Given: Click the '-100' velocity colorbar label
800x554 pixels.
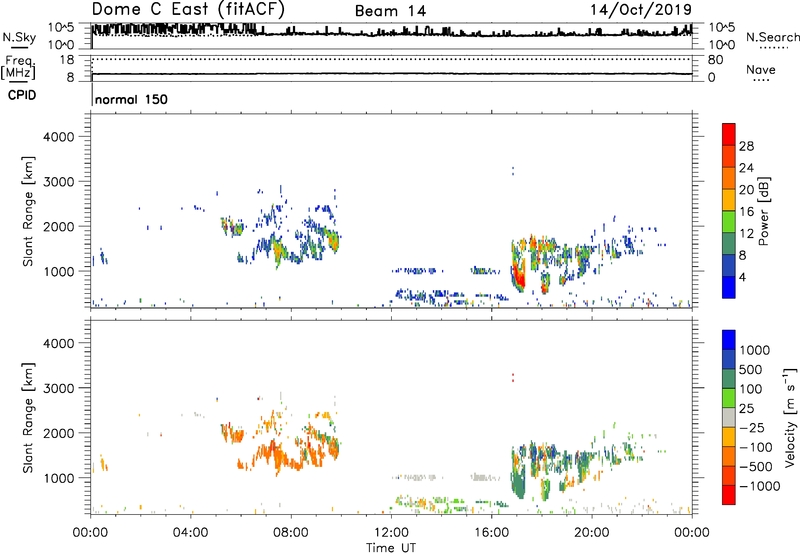Looking at the screenshot, I should click(756, 447).
